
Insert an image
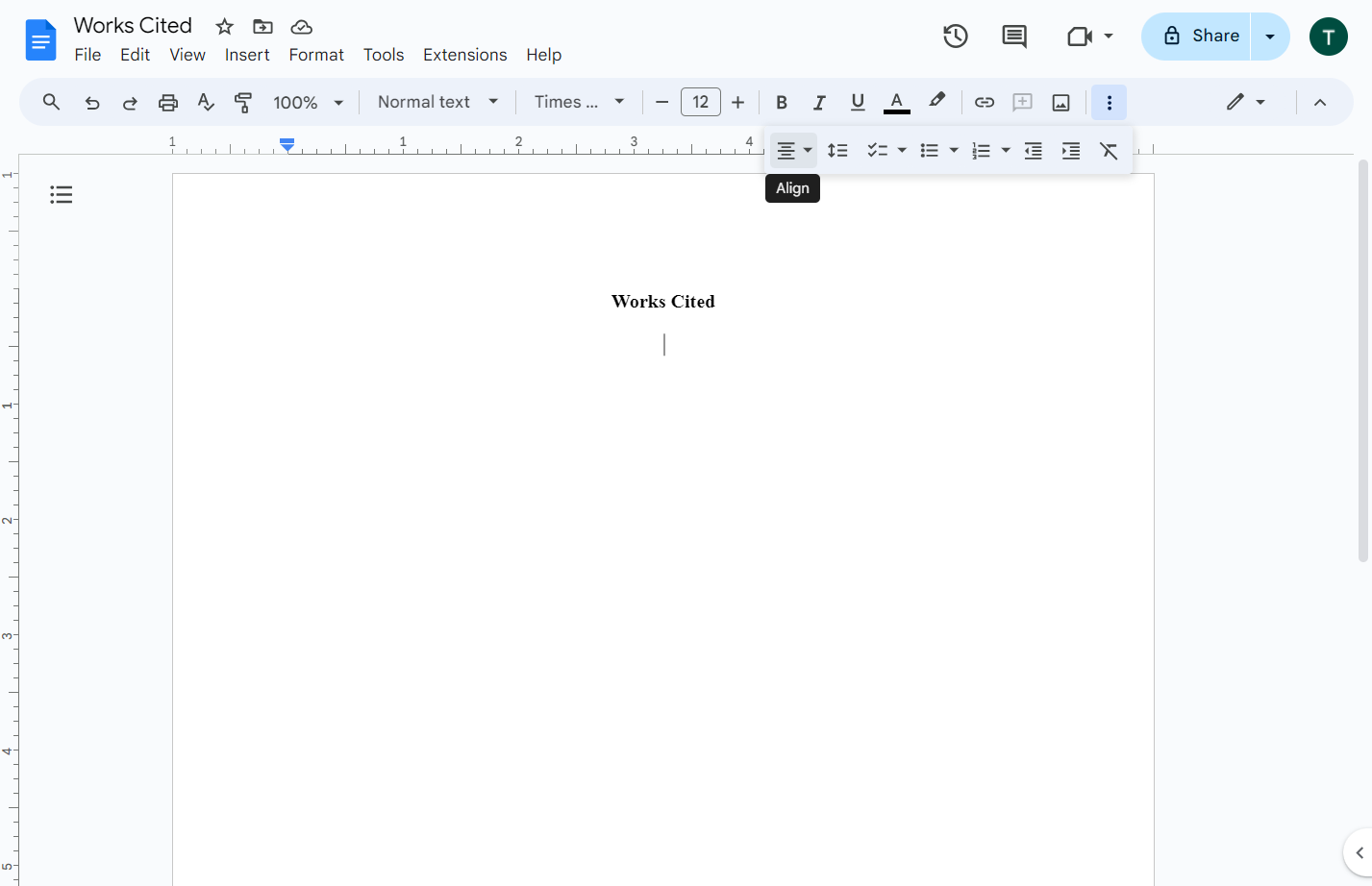click(1060, 103)
